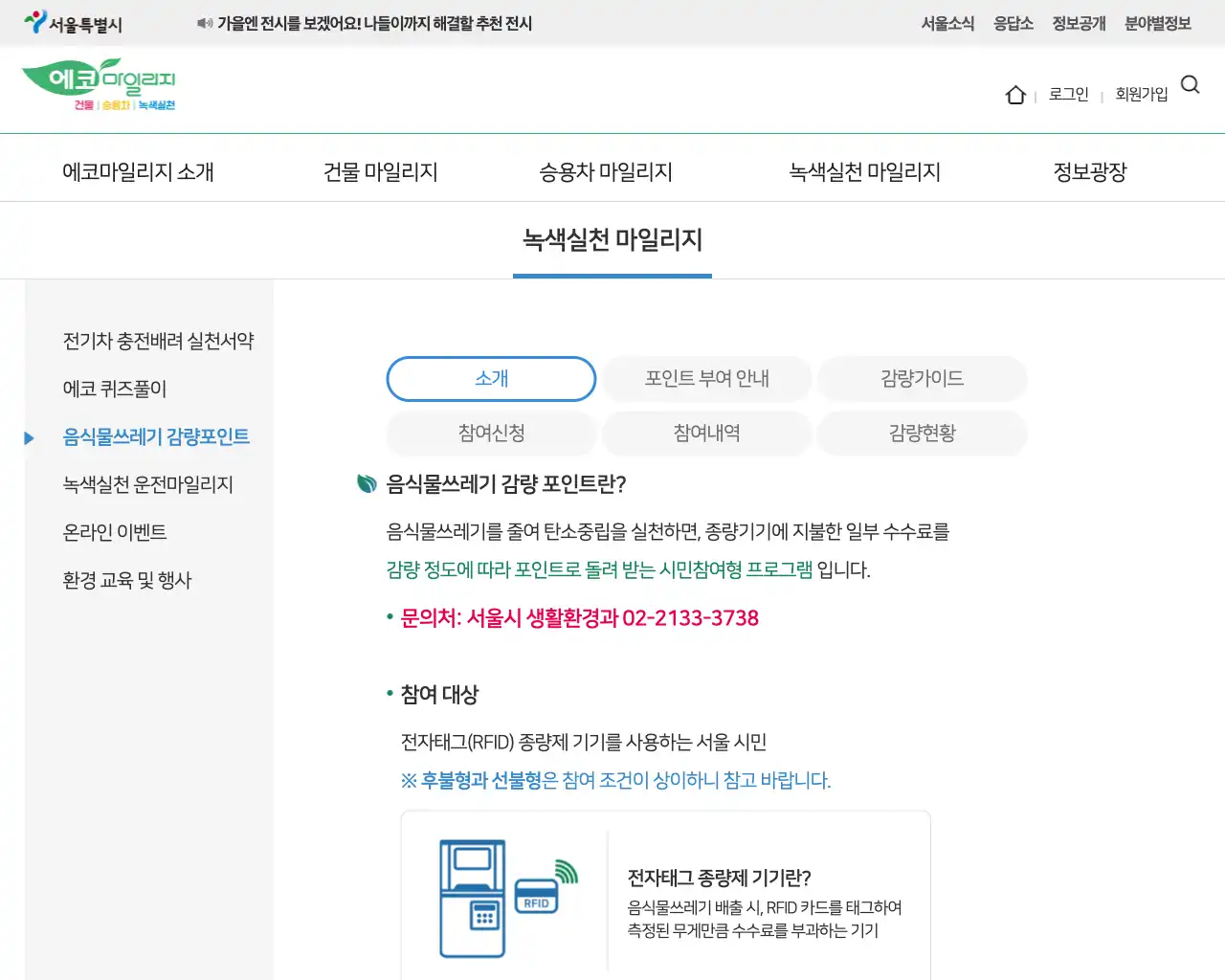Switch to the 포인트 부여 안내 tab
1225x980 pixels.
coord(707,379)
